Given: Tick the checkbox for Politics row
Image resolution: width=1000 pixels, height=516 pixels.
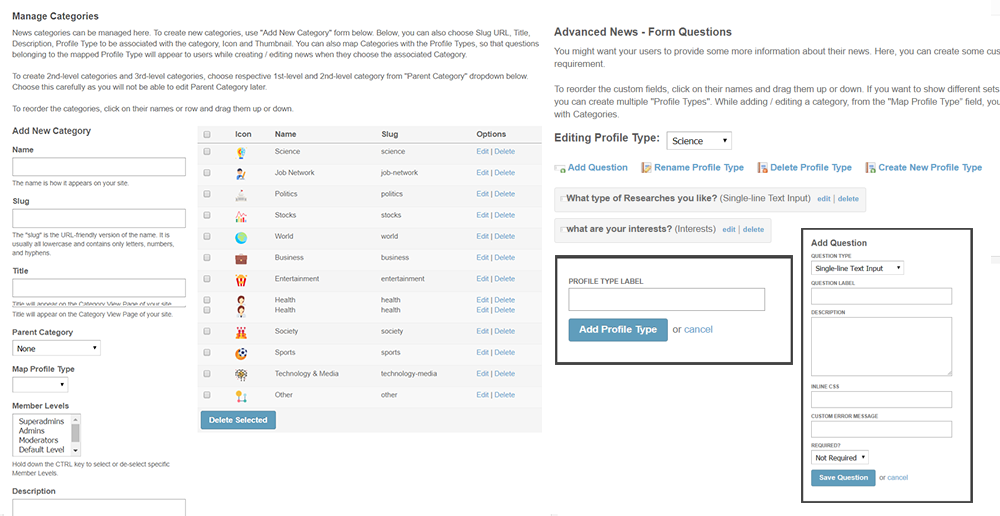Looking at the screenshot, I should (207, 194).
